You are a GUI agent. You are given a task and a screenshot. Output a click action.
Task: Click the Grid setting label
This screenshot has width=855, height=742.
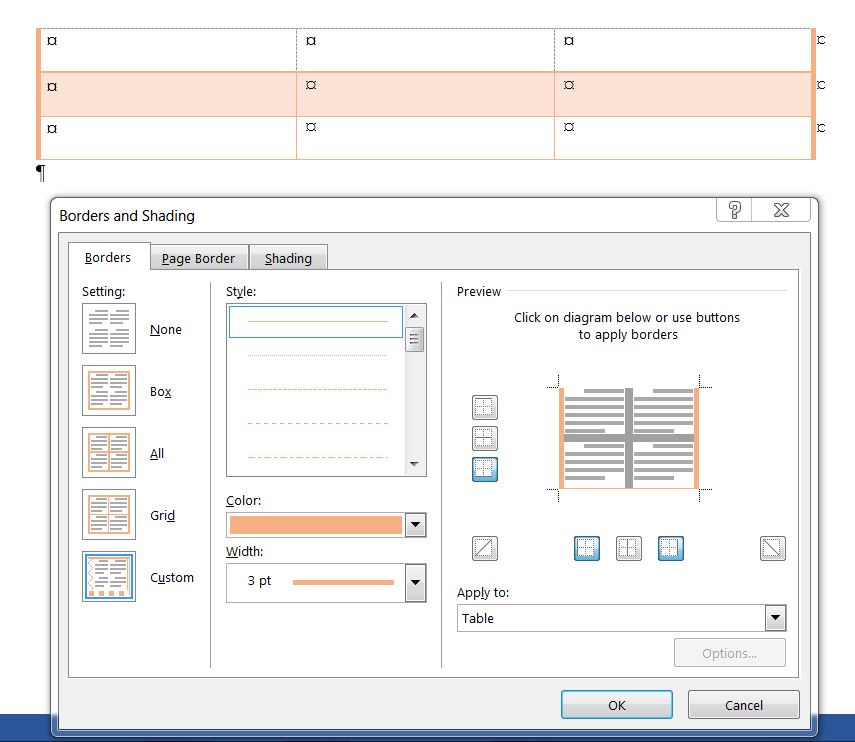point(162,515)
